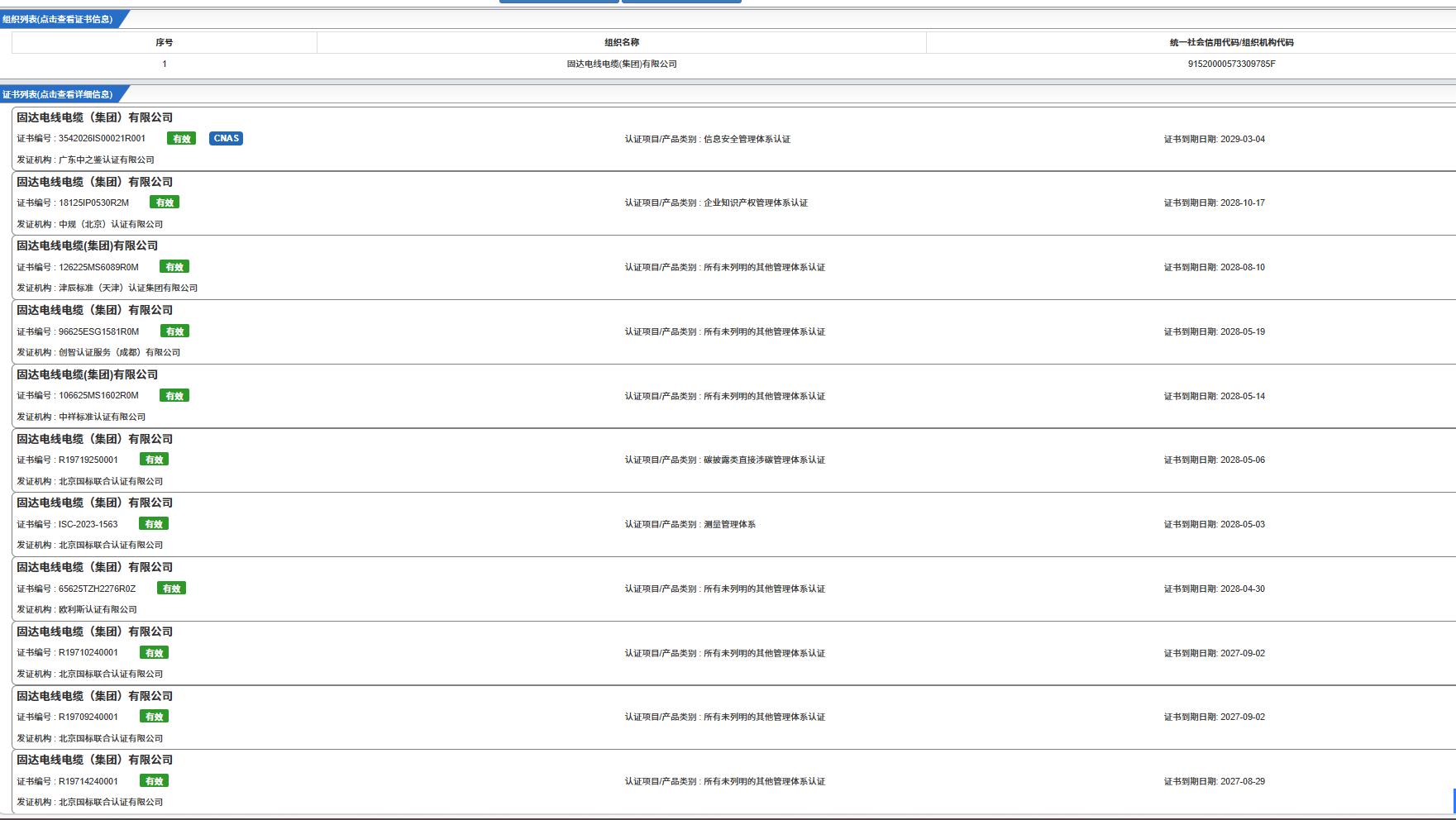1456x820 pixels.
Task: Select certificate number ISC-2023-1563
Action: [88, 524]
